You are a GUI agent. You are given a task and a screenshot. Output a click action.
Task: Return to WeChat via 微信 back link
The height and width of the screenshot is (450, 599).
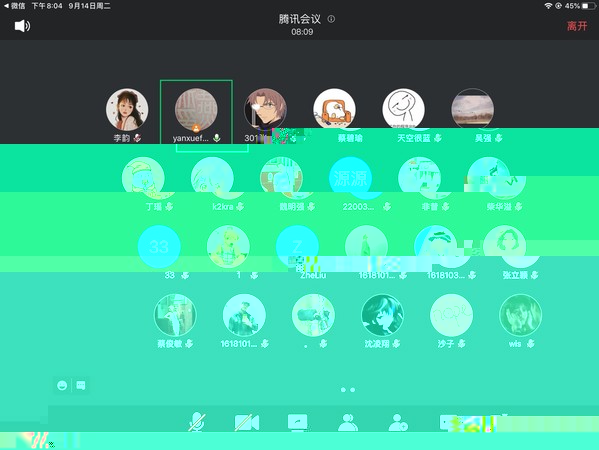pos(15,6)
